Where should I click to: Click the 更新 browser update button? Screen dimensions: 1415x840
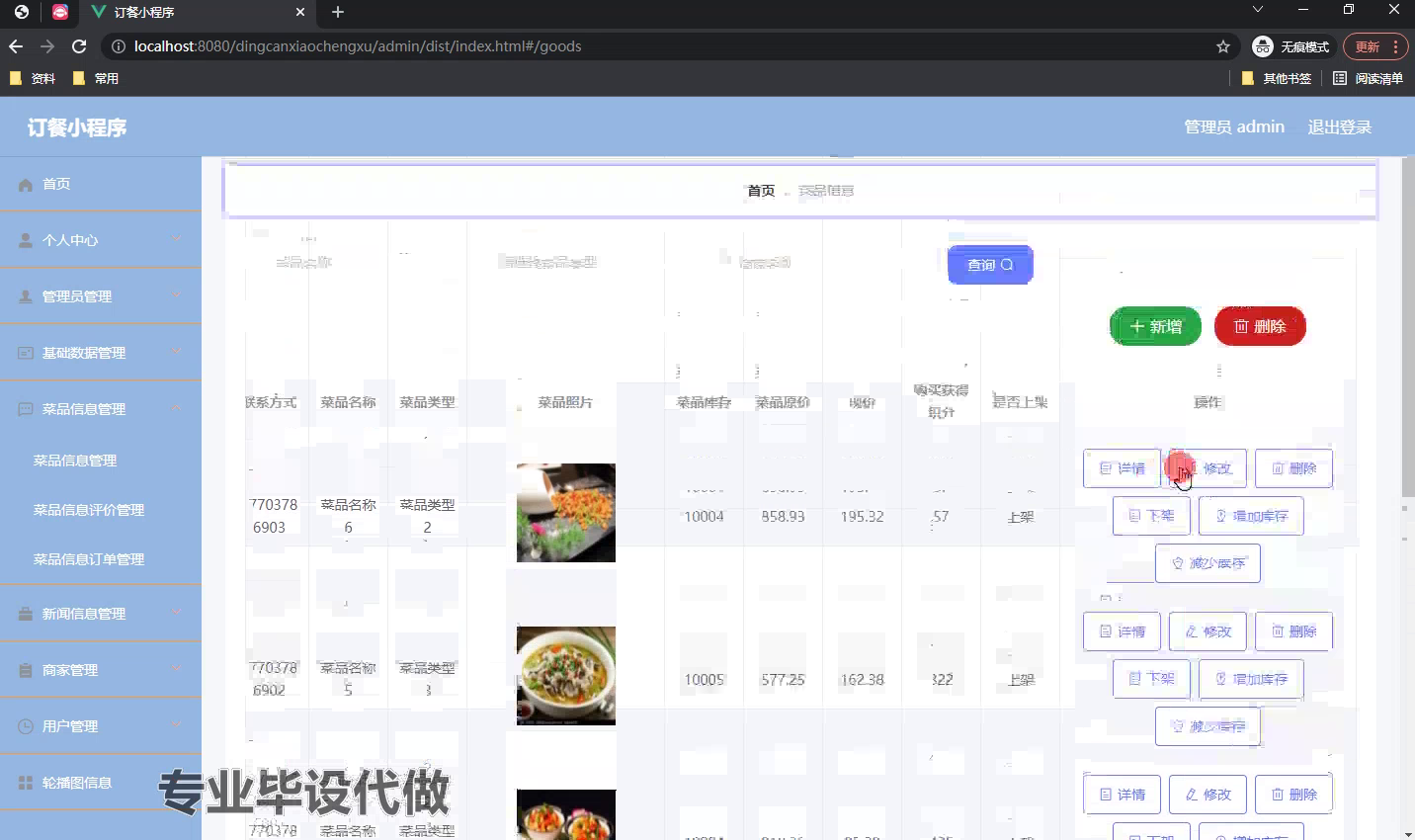coord(1374,46)
